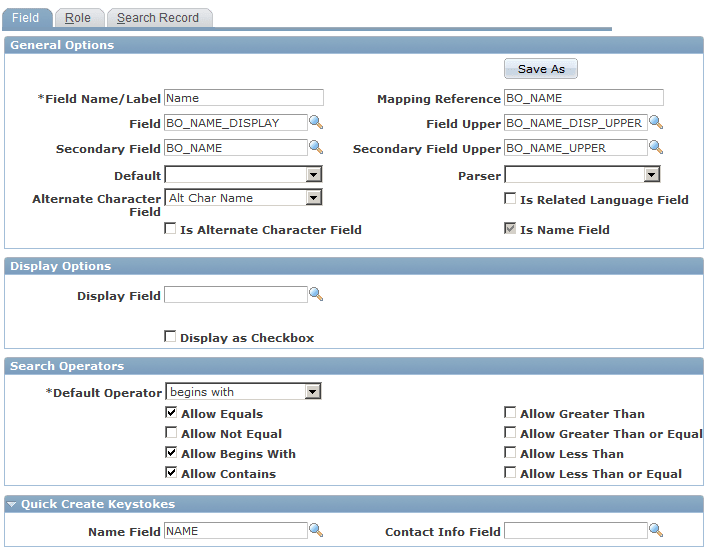Click the Contact Info Field input box
The height and width of the screenshot is (549, 712).
575,530
